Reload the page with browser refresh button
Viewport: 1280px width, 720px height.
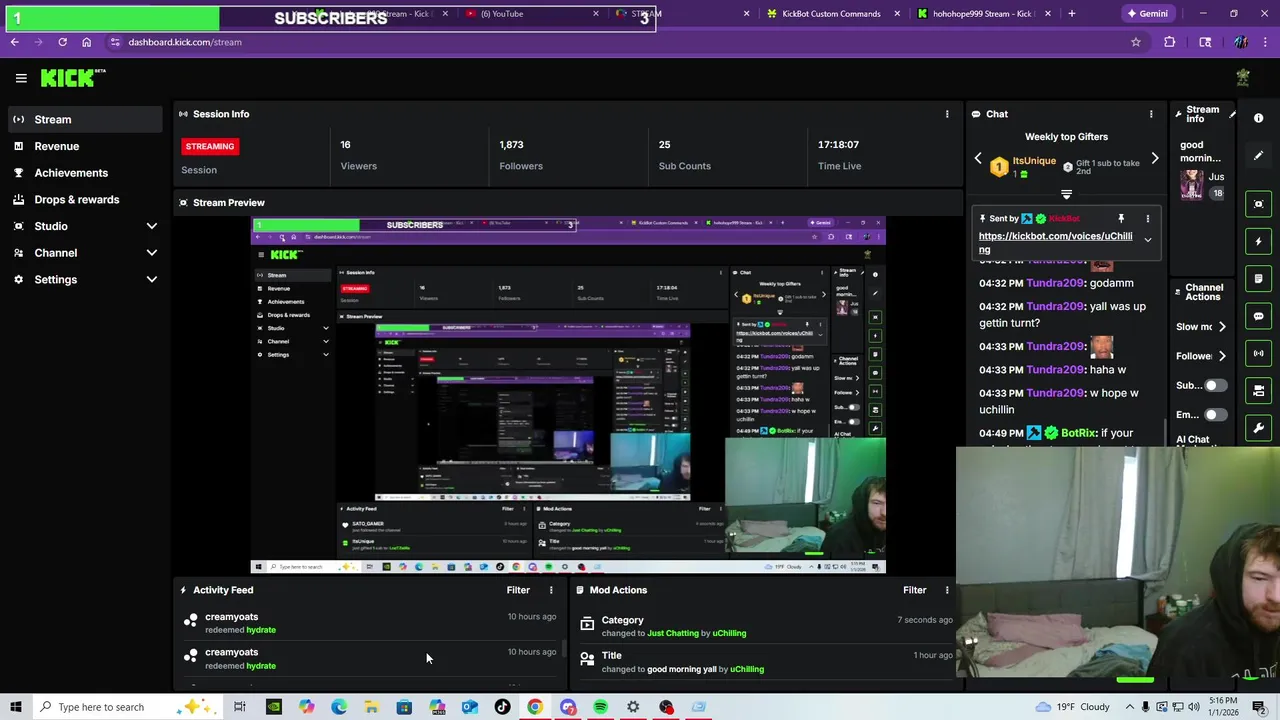pos(62,42)
